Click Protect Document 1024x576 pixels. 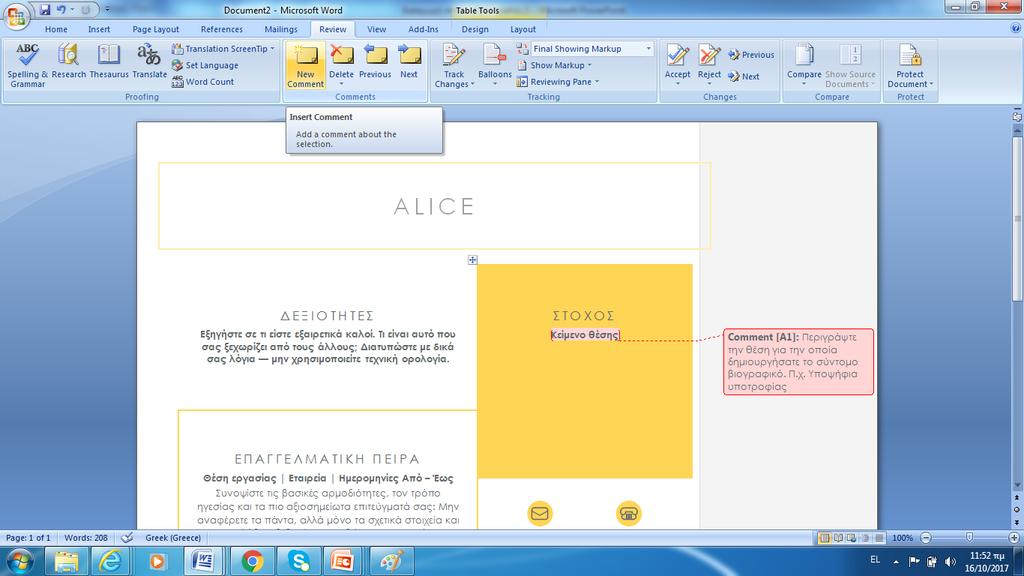click(910, 65)
